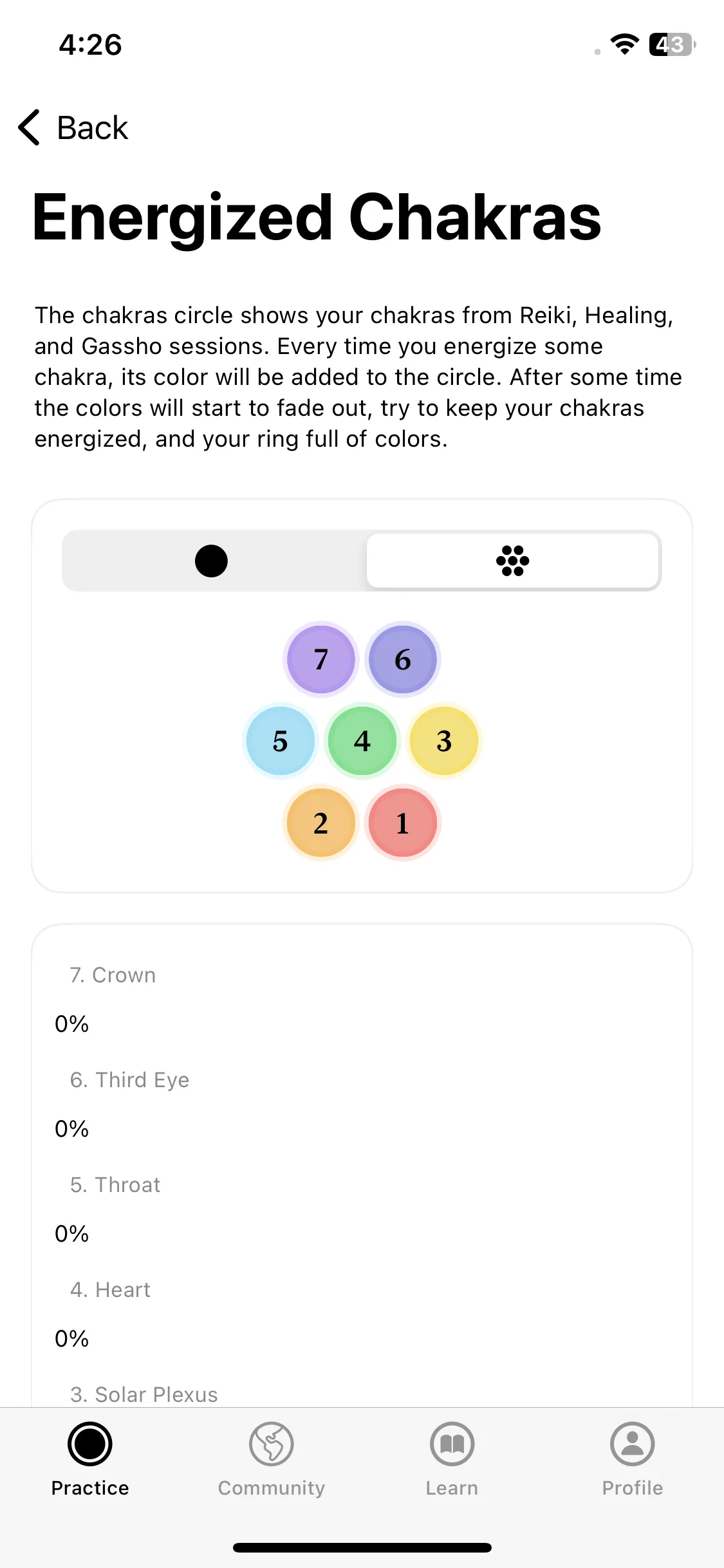This screenshot has height=1568, width=724.
Task: Check the Wi-Fi status icon
Action: (624, 44)
